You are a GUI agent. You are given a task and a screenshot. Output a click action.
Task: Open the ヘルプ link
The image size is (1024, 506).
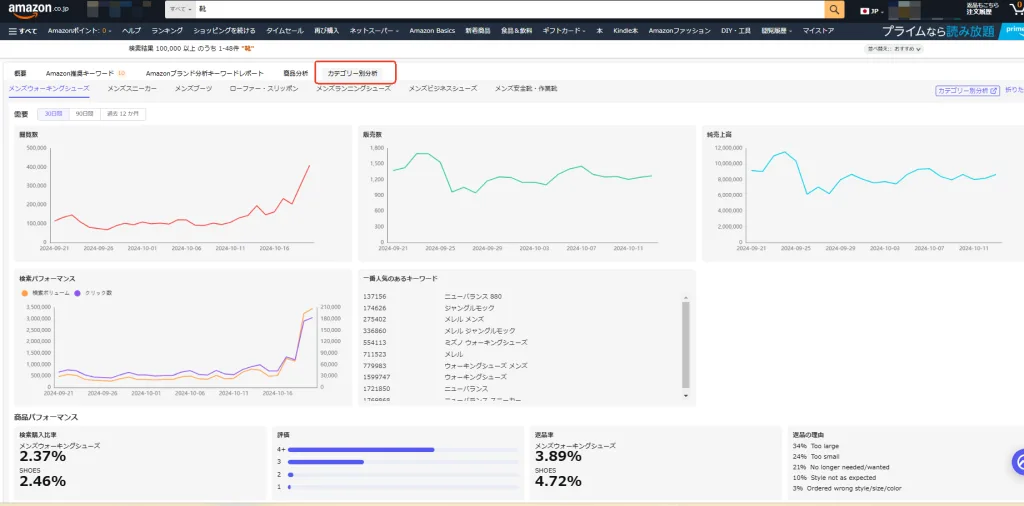click(x=131, y=31)
